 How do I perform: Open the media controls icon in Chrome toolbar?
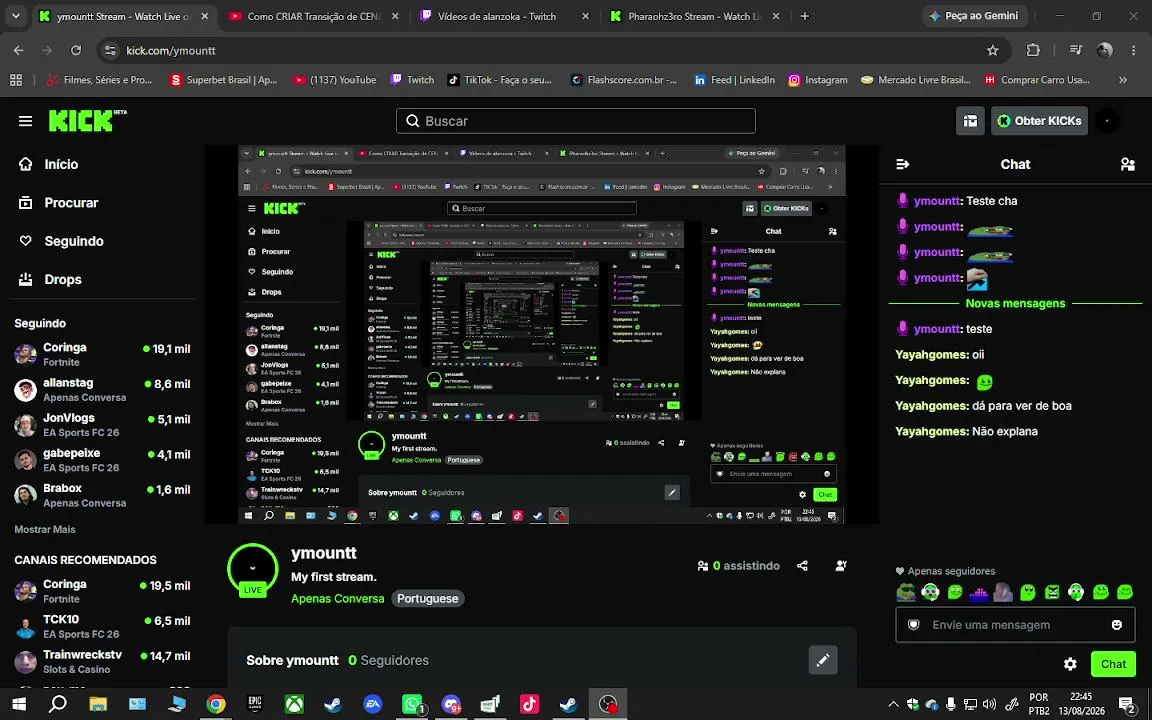pyautogui.click(x=1076, y=51)
